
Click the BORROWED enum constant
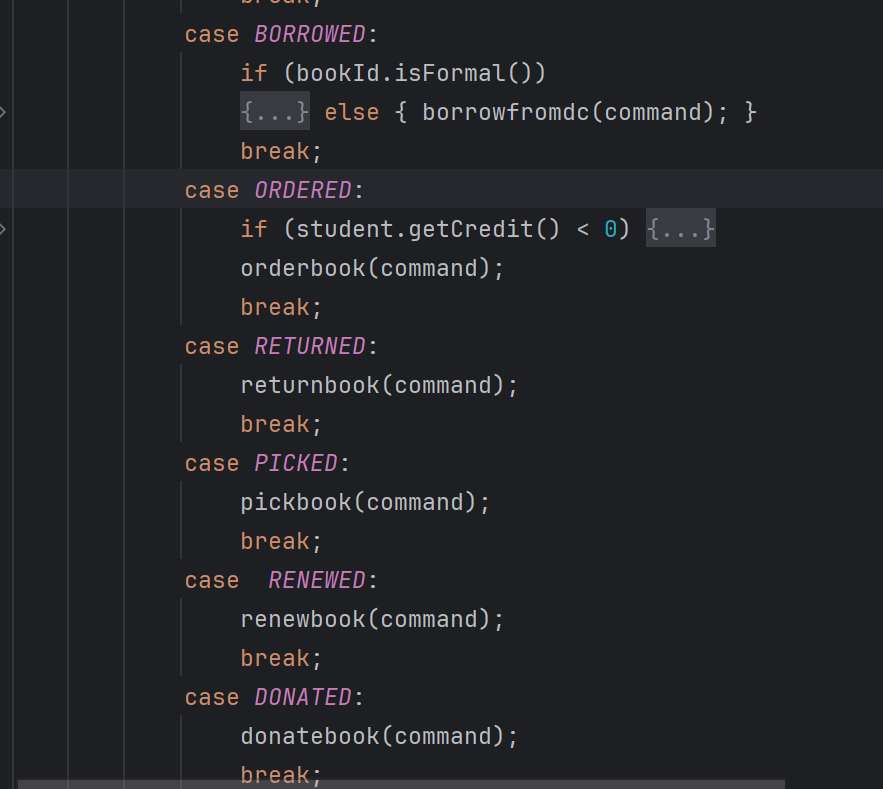(310, 34)
